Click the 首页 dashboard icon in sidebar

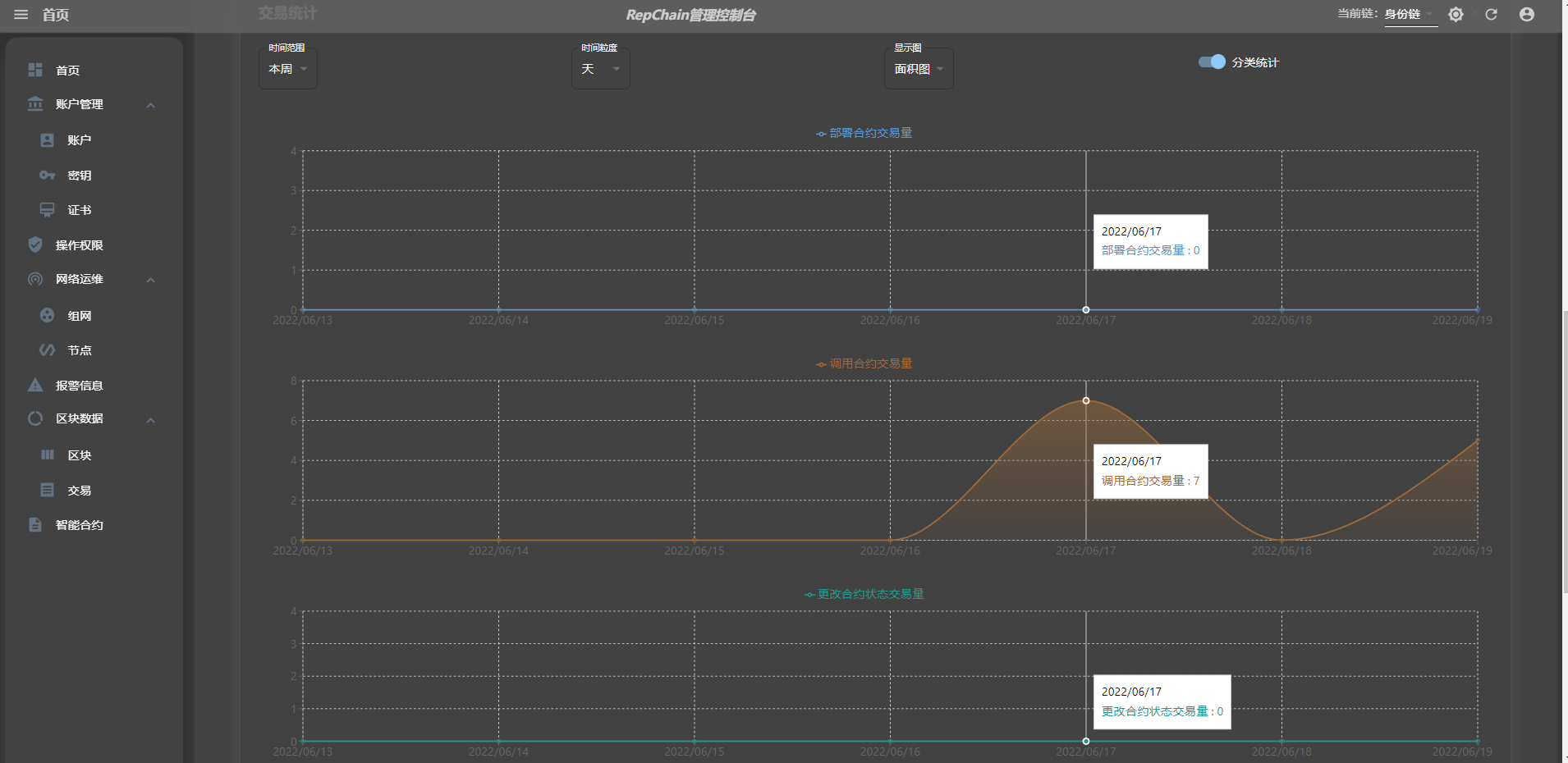coord(35,70)
